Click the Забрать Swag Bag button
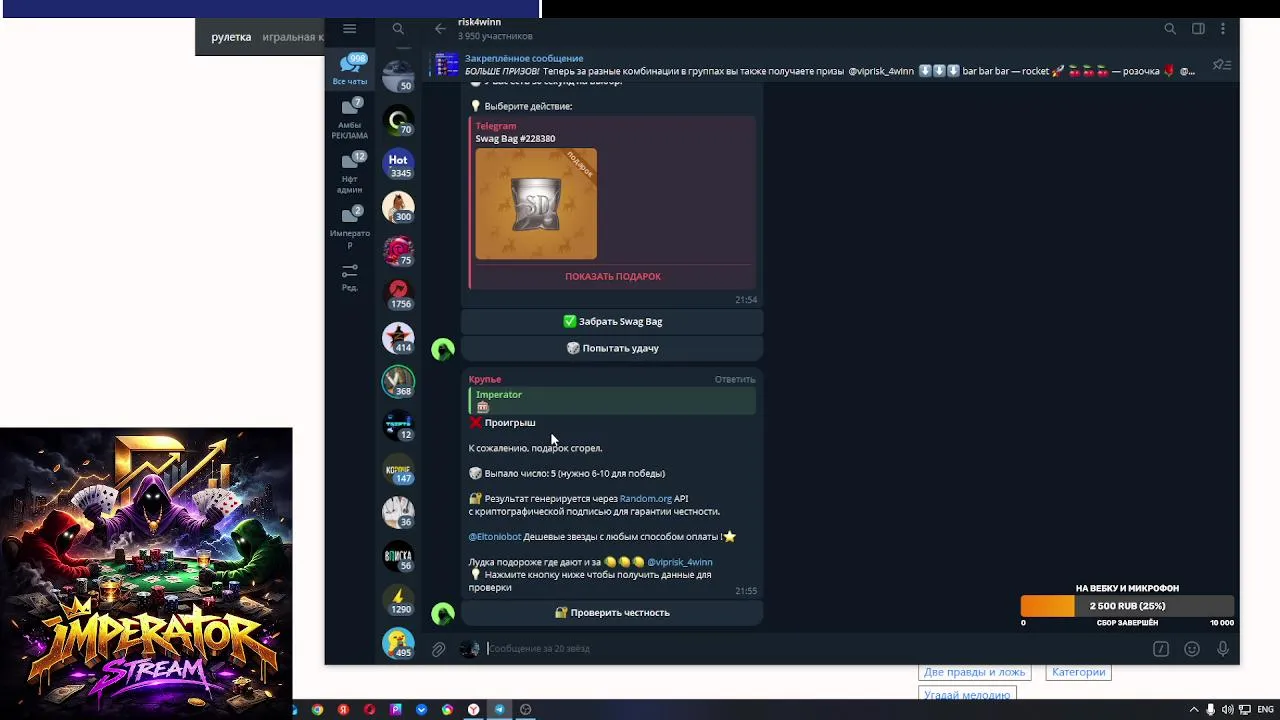 (612, 322)
